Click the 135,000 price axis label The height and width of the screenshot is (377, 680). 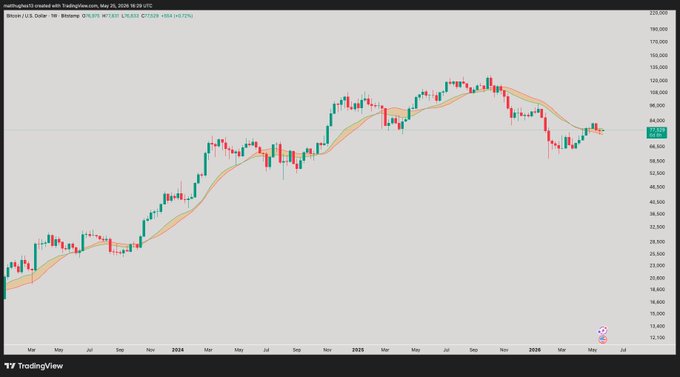pyautogui.click(x=658, y=67)
